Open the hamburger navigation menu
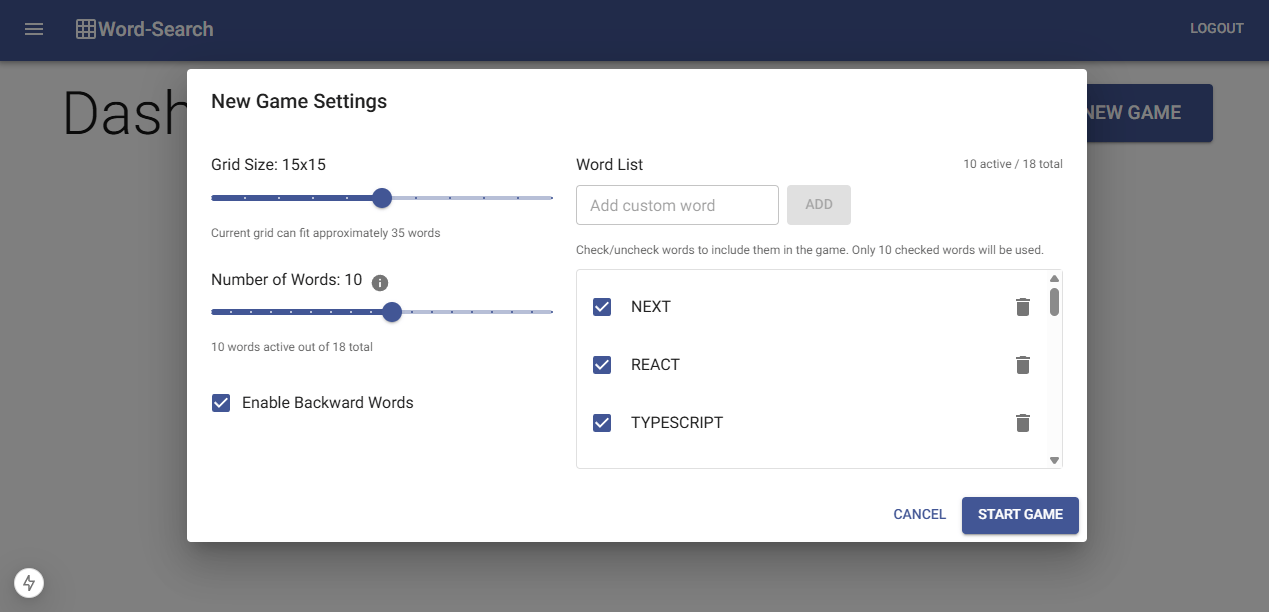 34,29
